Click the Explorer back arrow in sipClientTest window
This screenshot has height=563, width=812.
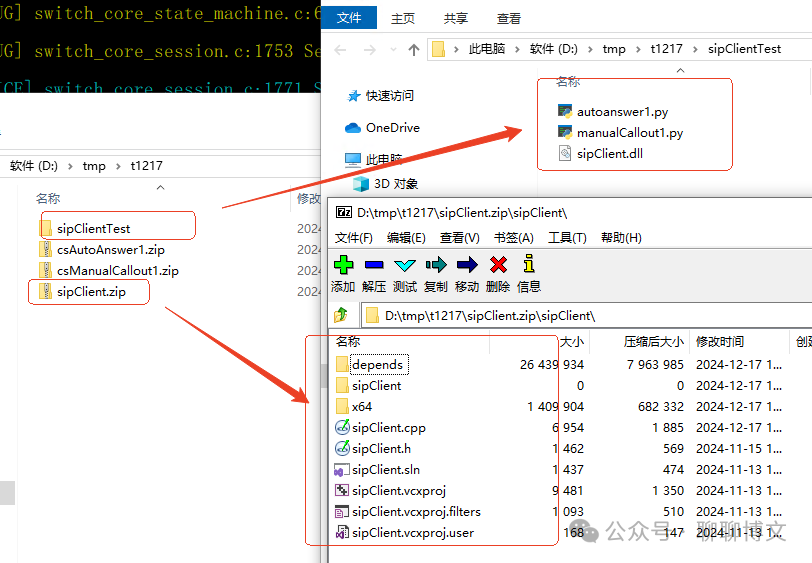(x=340, y=50)
